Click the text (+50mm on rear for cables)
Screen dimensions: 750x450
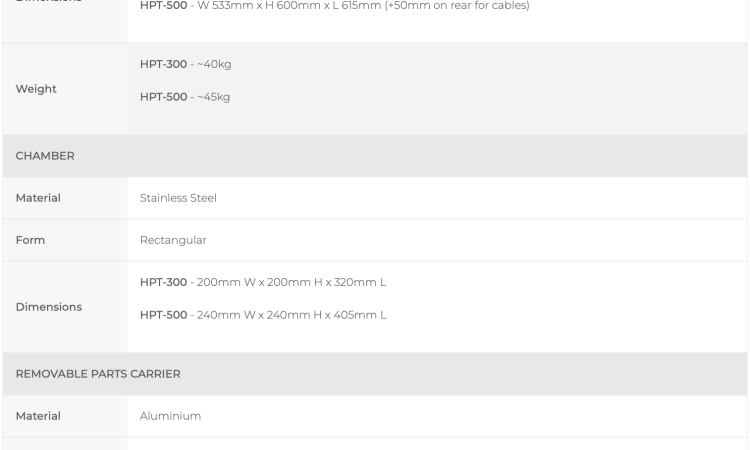pos(457,6)
